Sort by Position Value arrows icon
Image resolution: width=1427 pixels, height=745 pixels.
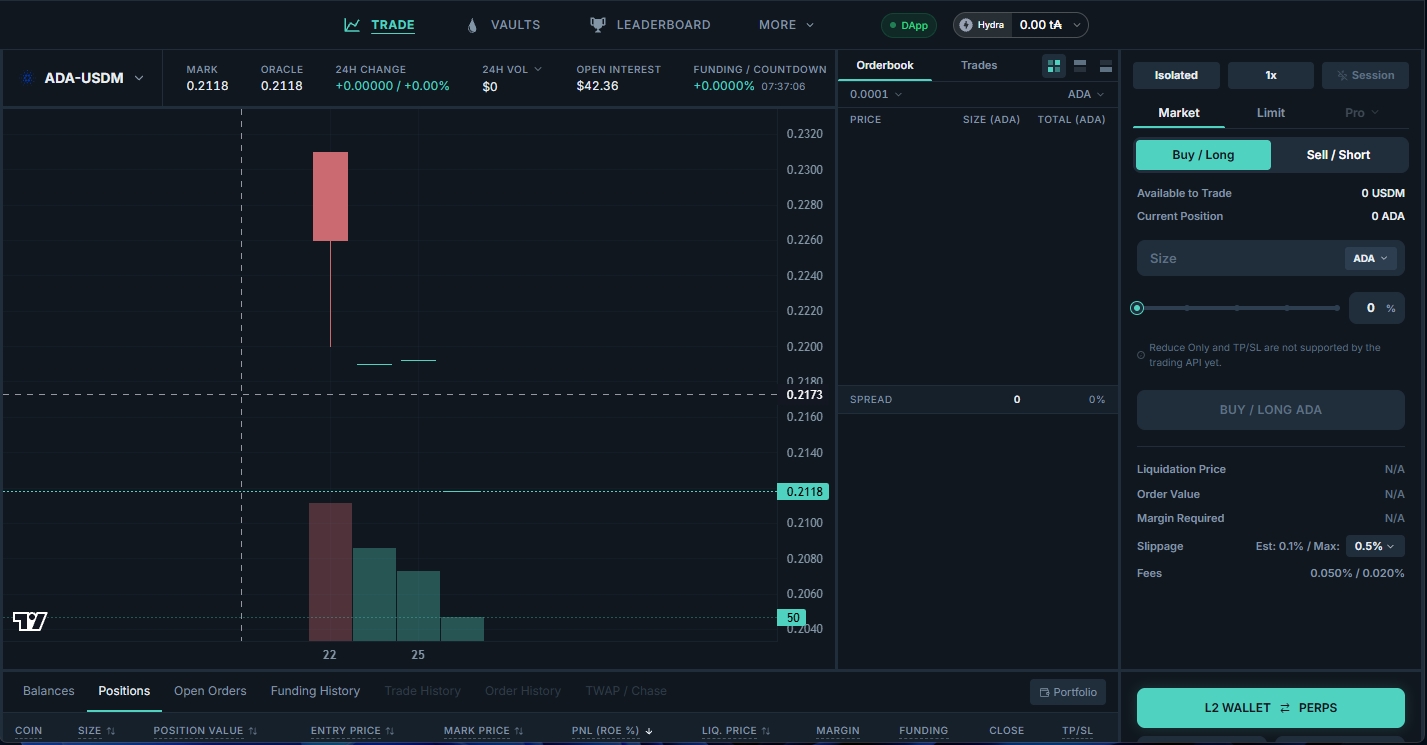[253, 731]
